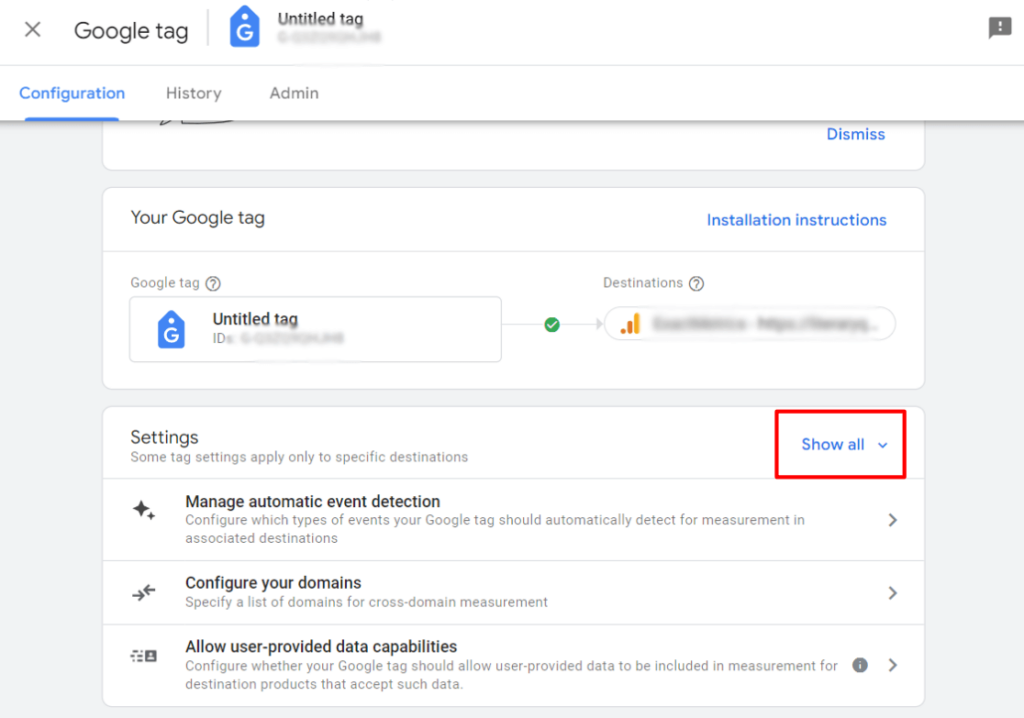The width and height of the screenshot is (1024, 718).
Task: Click the green checkmark connection status icon
Action: tap(552, 324)
